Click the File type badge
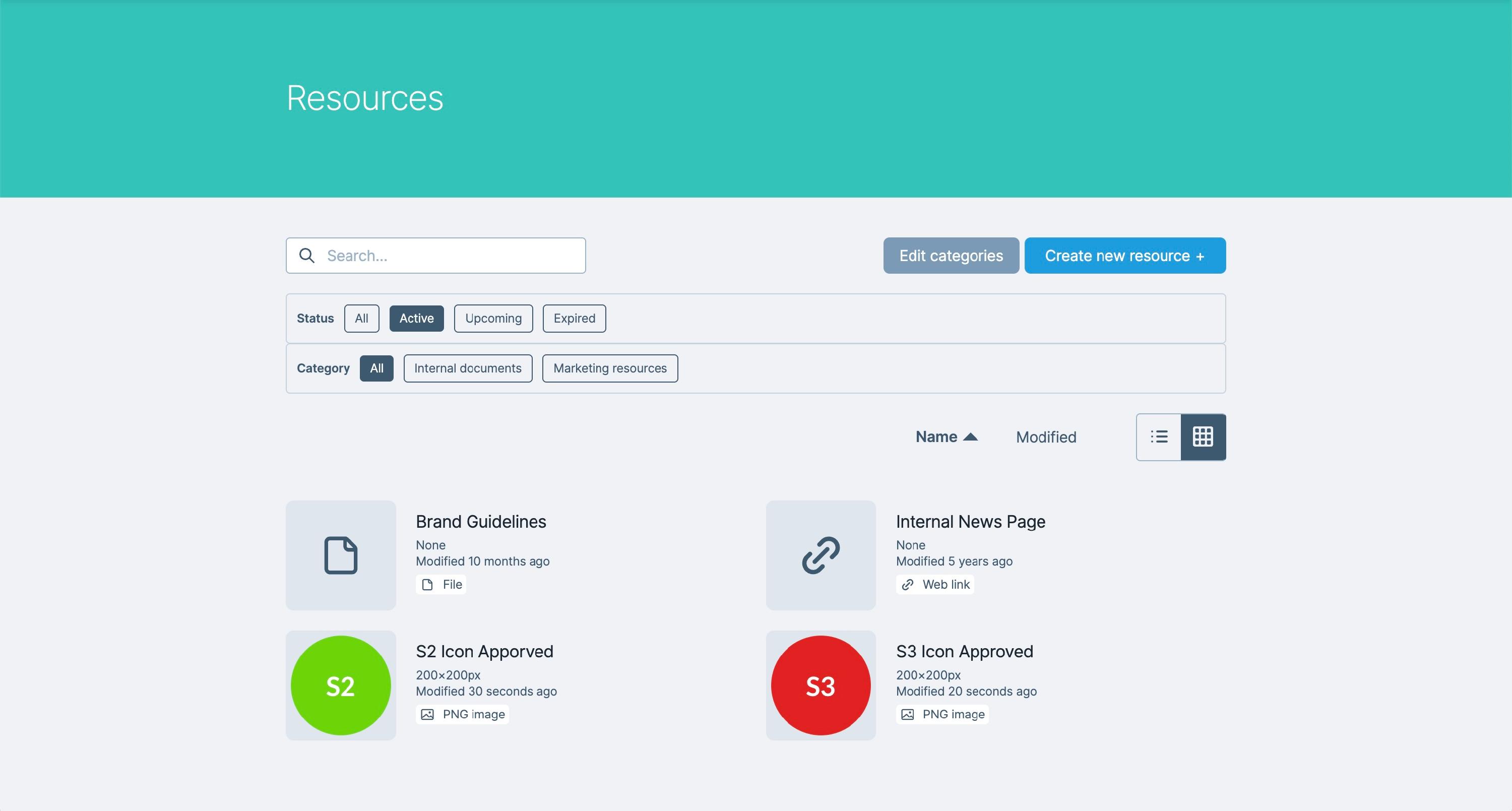This screenshot has width=1512, height=811. [441, 585]
